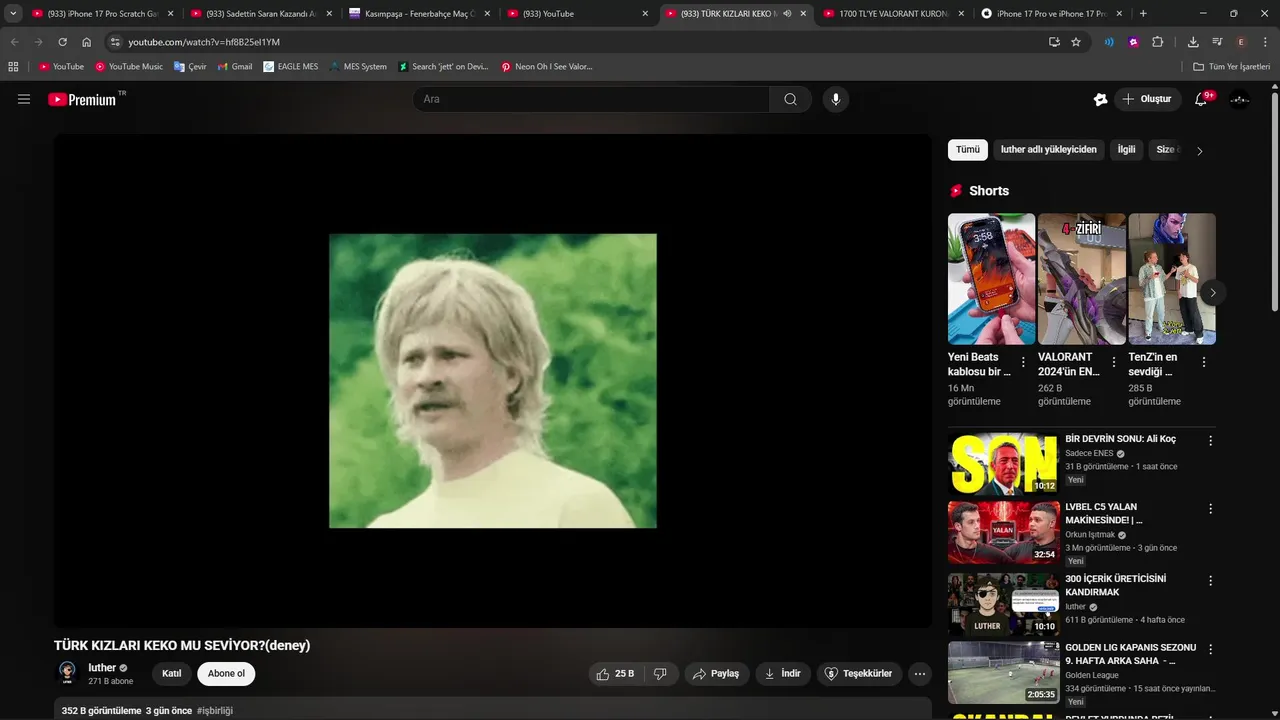1280x720 pixels.
Task: Open the tab search dropdown arrow
Action: pyautogui.click(x=13, y=14)
